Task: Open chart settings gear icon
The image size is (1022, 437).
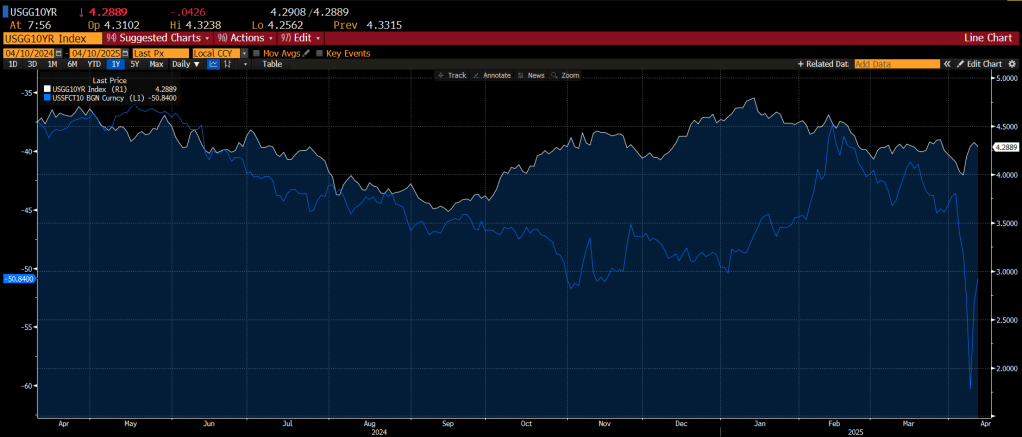Action: click(1012, 64)
